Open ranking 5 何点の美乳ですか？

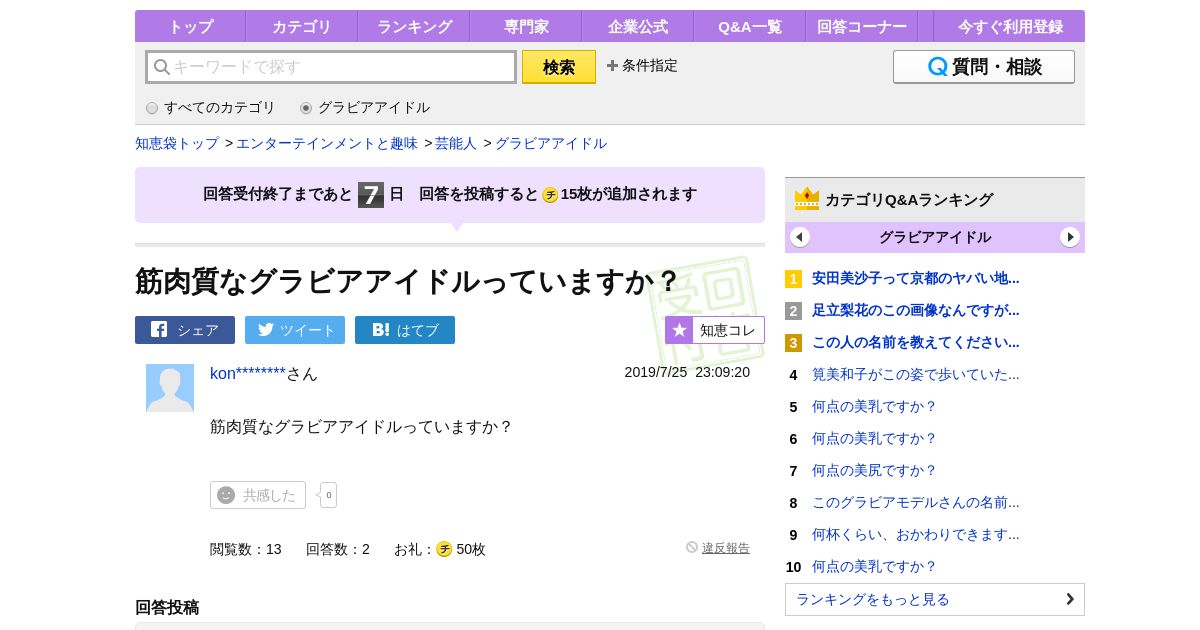point(875,407)
